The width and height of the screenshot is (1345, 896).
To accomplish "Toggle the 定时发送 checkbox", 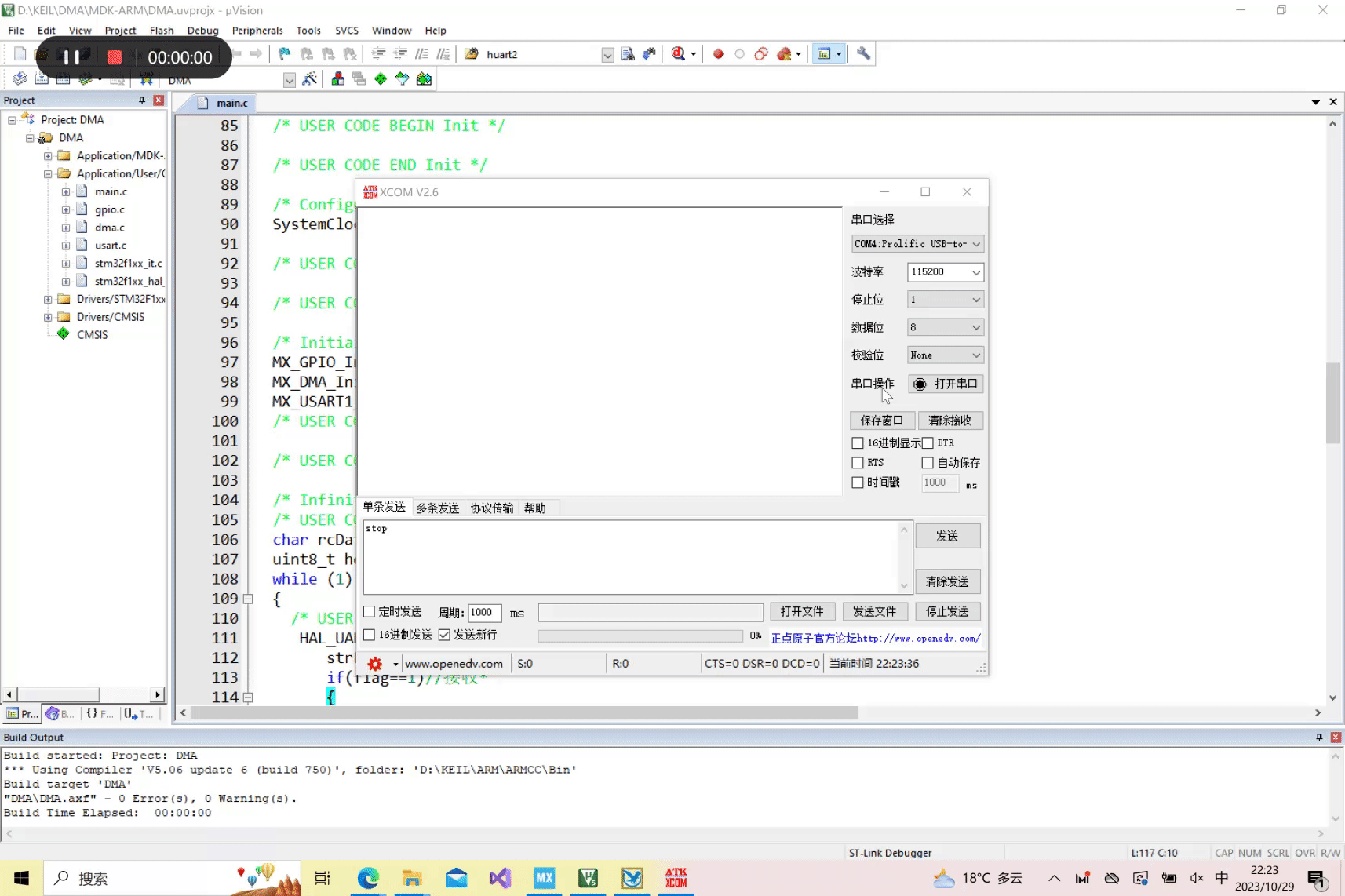I will pos(370,612).
